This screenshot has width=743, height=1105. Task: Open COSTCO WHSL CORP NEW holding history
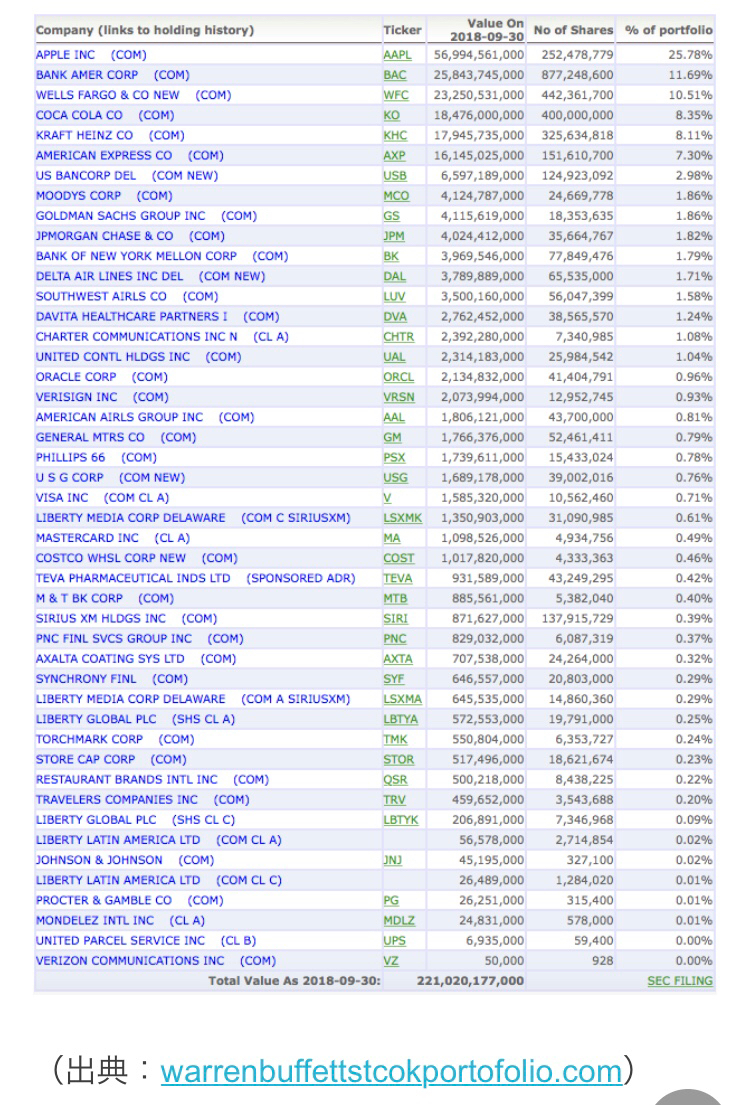click(136, 558)
